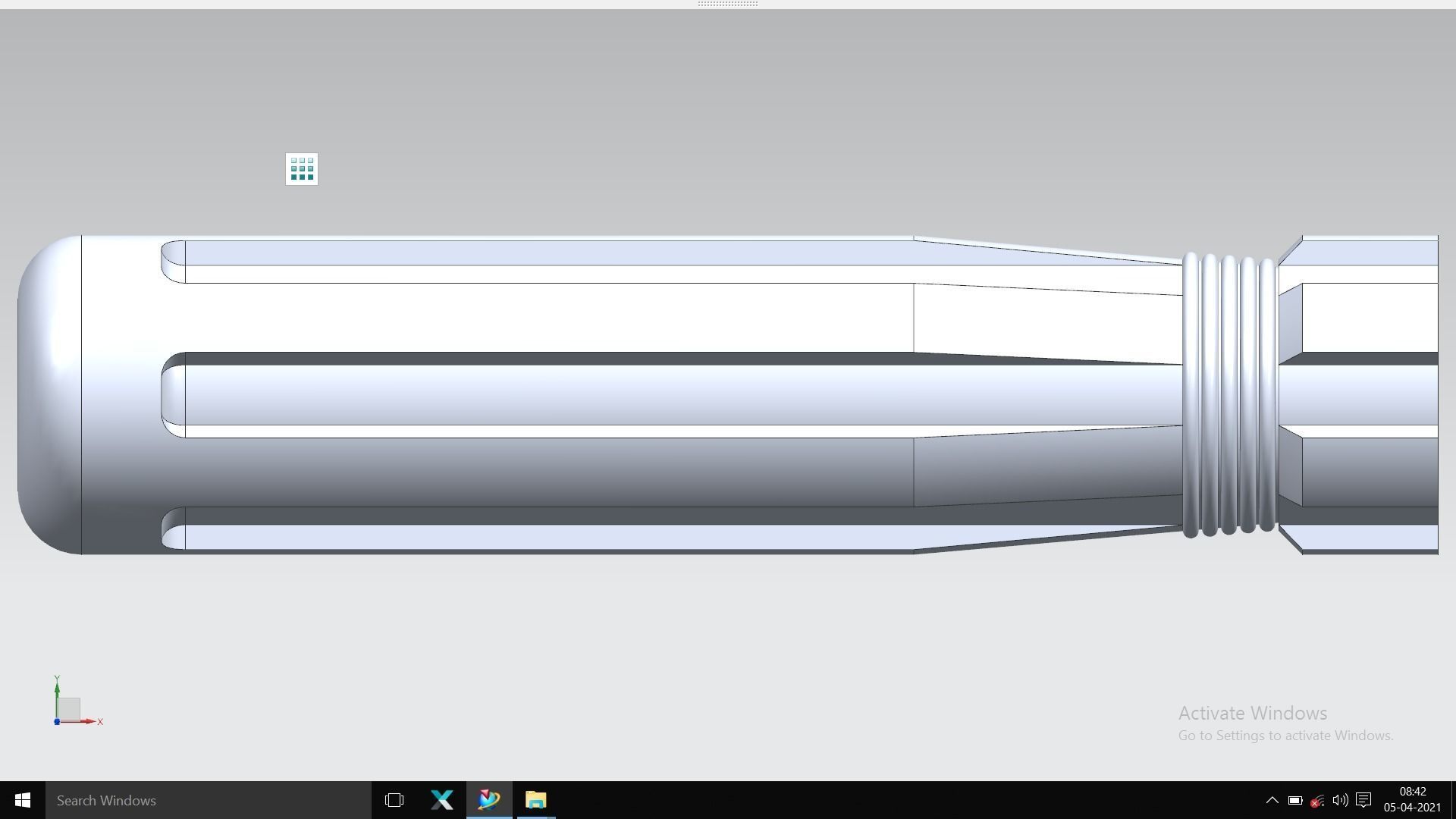Reveal the hidden ribbon via dotted top handle

(x=726, y=4)
